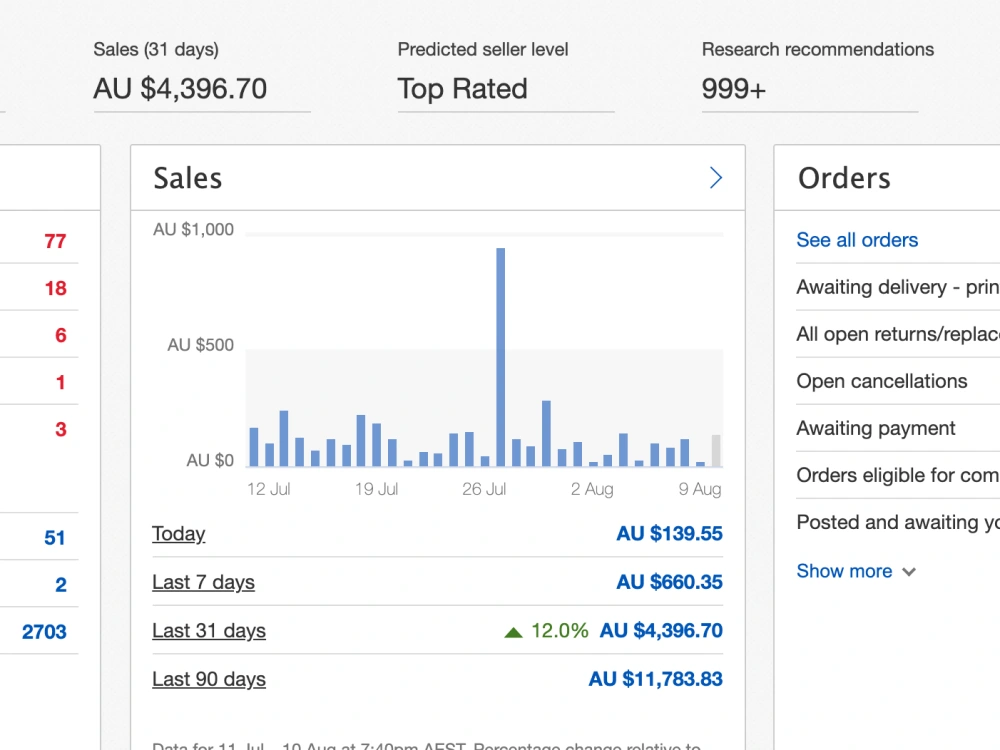Image resolution: width=1000 pixels, height=750 pixels.
Task: Click the Show more chevron in Orders
Action: click(x=906, y=572)
